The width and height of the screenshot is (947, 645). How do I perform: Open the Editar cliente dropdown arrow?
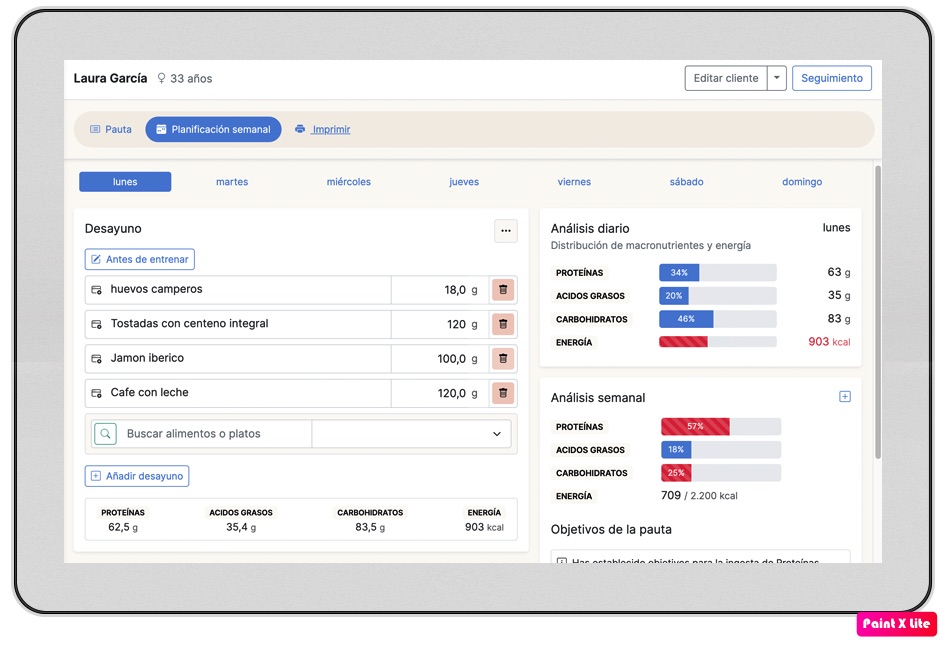coord(777,78)
